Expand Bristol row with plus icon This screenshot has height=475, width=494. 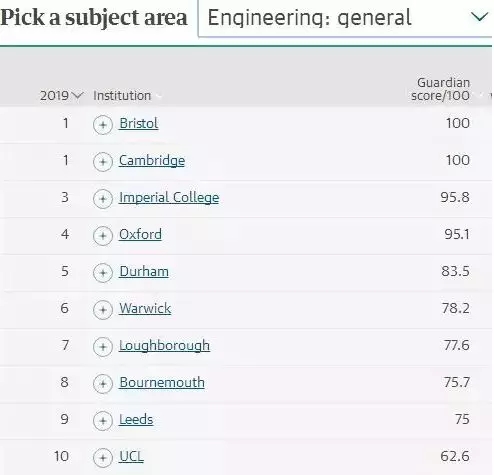(x=103, y=125)
